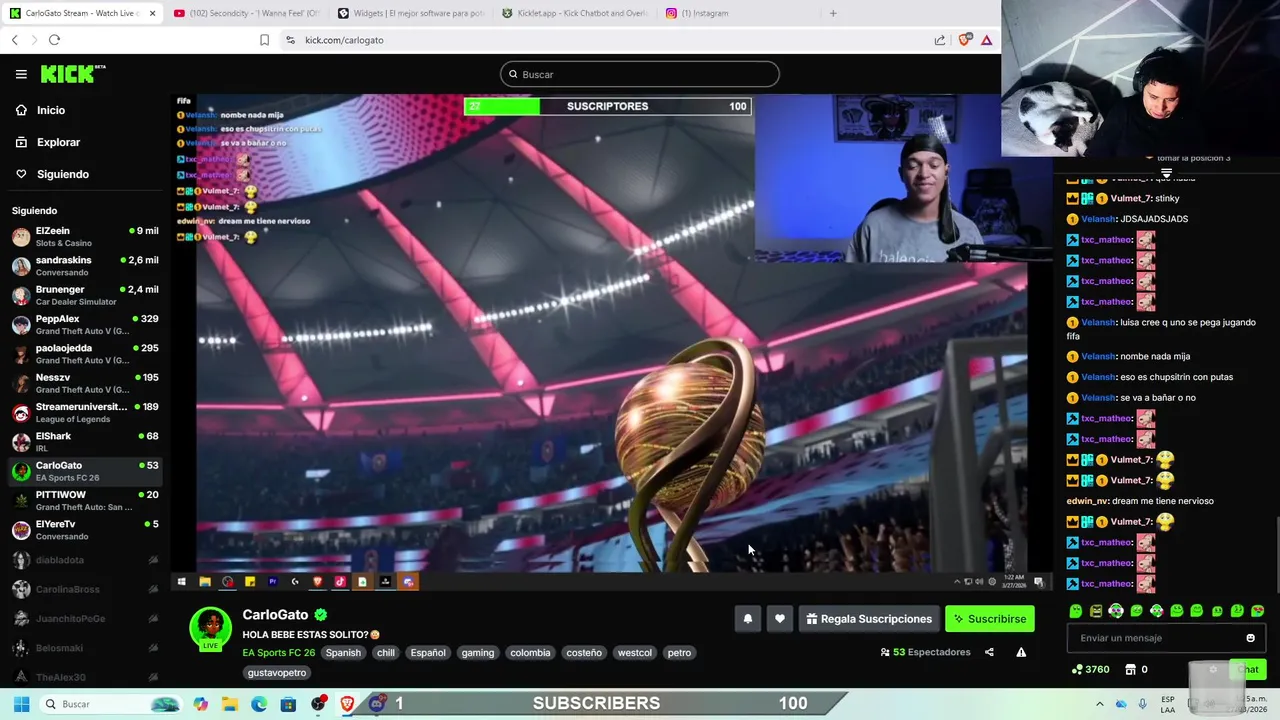Toggle the follow heart button
The width and height of the screenshot is (1280, 720).
point(780,619)
